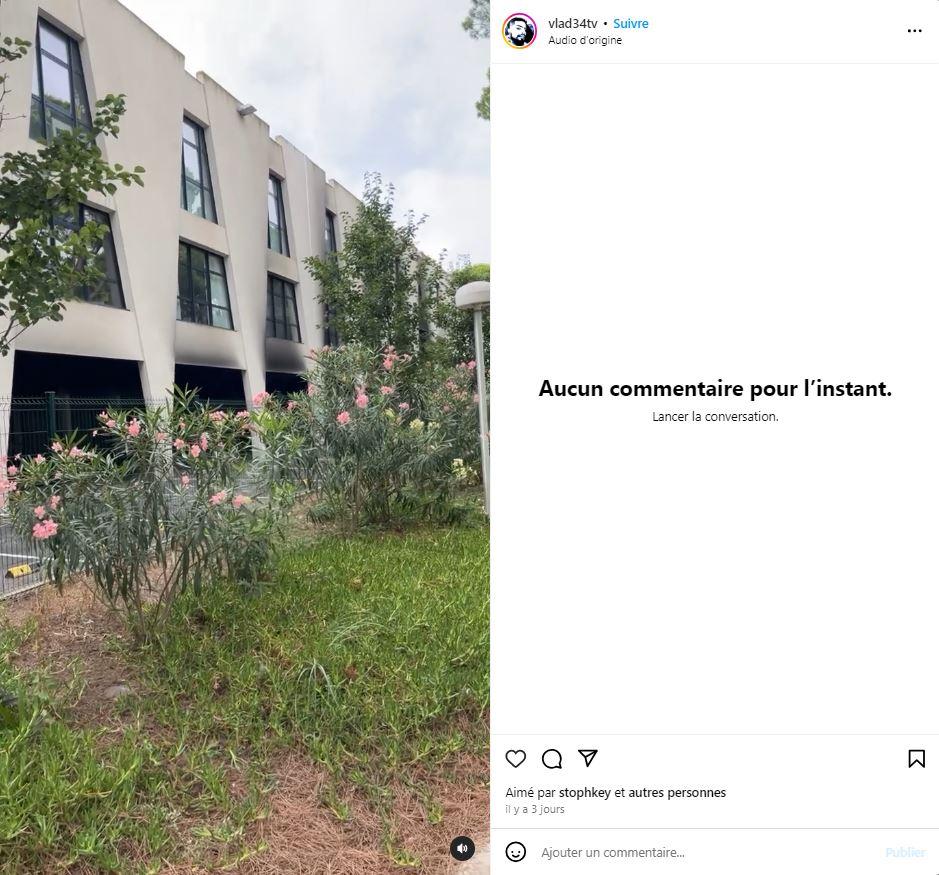Open comments via speech bubble icon
This screenshot has height=875, width=939.
(x=552, y=759)
